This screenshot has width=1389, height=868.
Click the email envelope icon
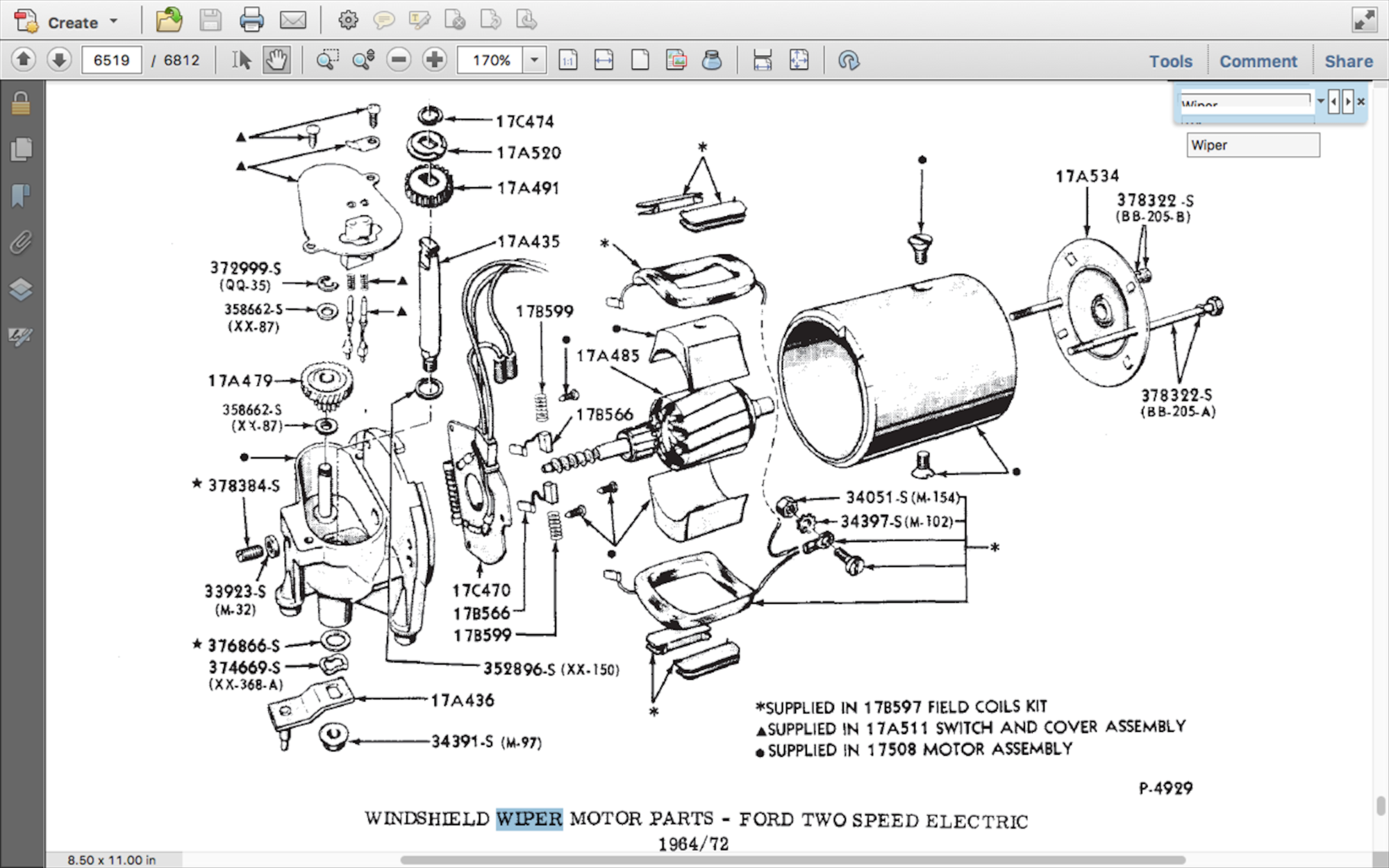[x=292, y=20]
